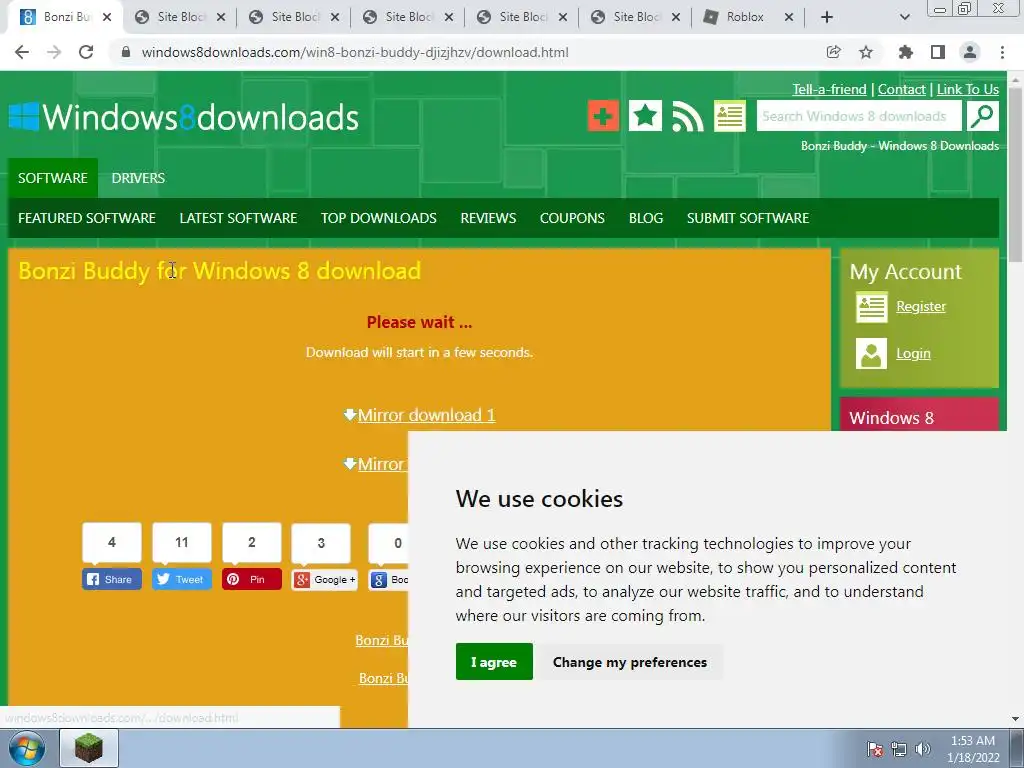Open COUPONS menu item
Image resolution: width=1024 pixels, height=768 pixels.
click(x=572, y=218)
